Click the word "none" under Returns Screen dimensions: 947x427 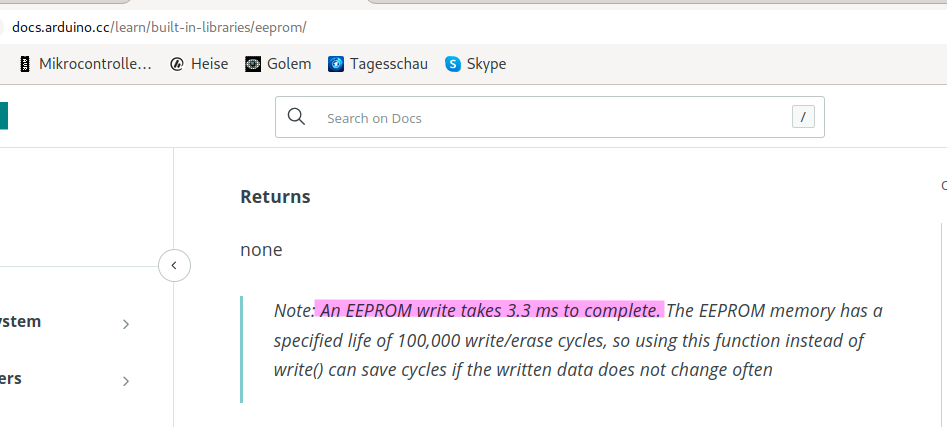(x=261, y=249)
